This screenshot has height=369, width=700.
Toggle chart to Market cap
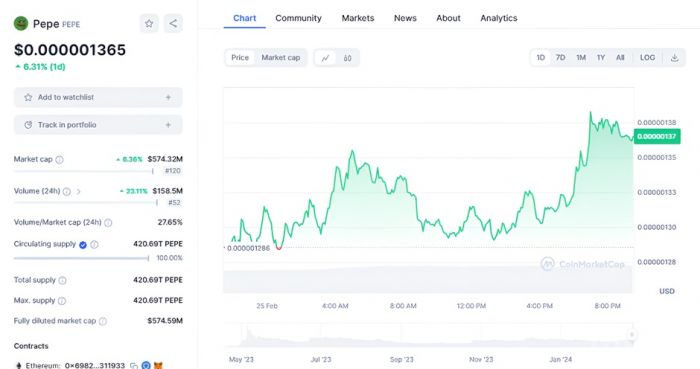281,58
